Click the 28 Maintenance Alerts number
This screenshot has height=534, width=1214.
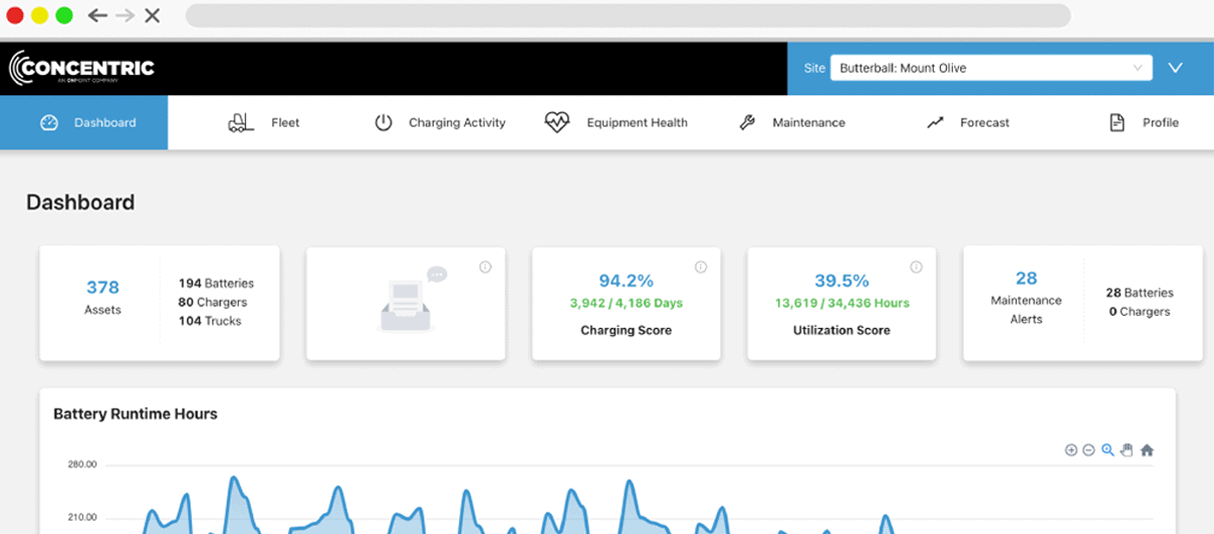point(1026,278)
